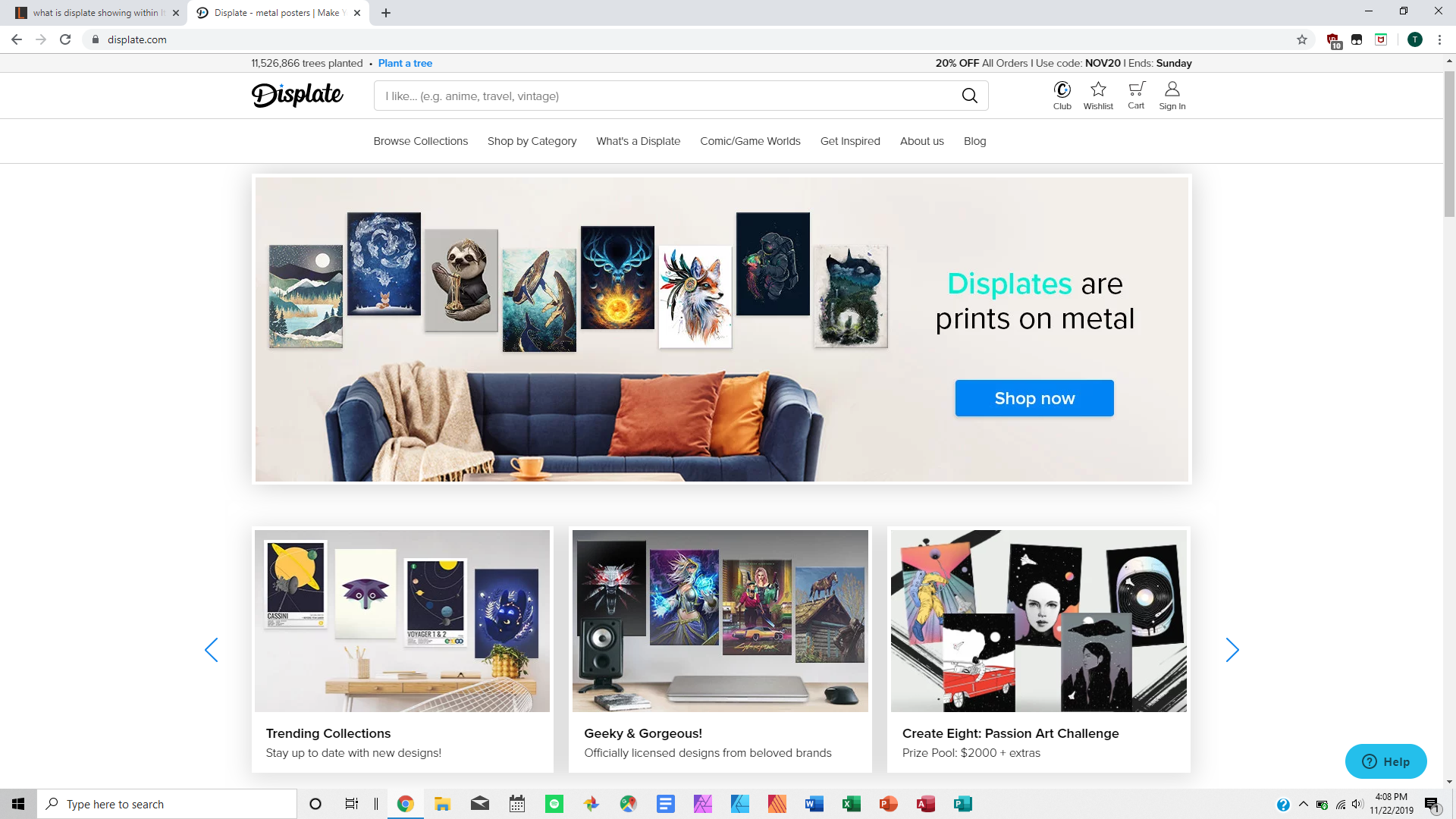Open Get Inspired menu

tap(850, 141)
